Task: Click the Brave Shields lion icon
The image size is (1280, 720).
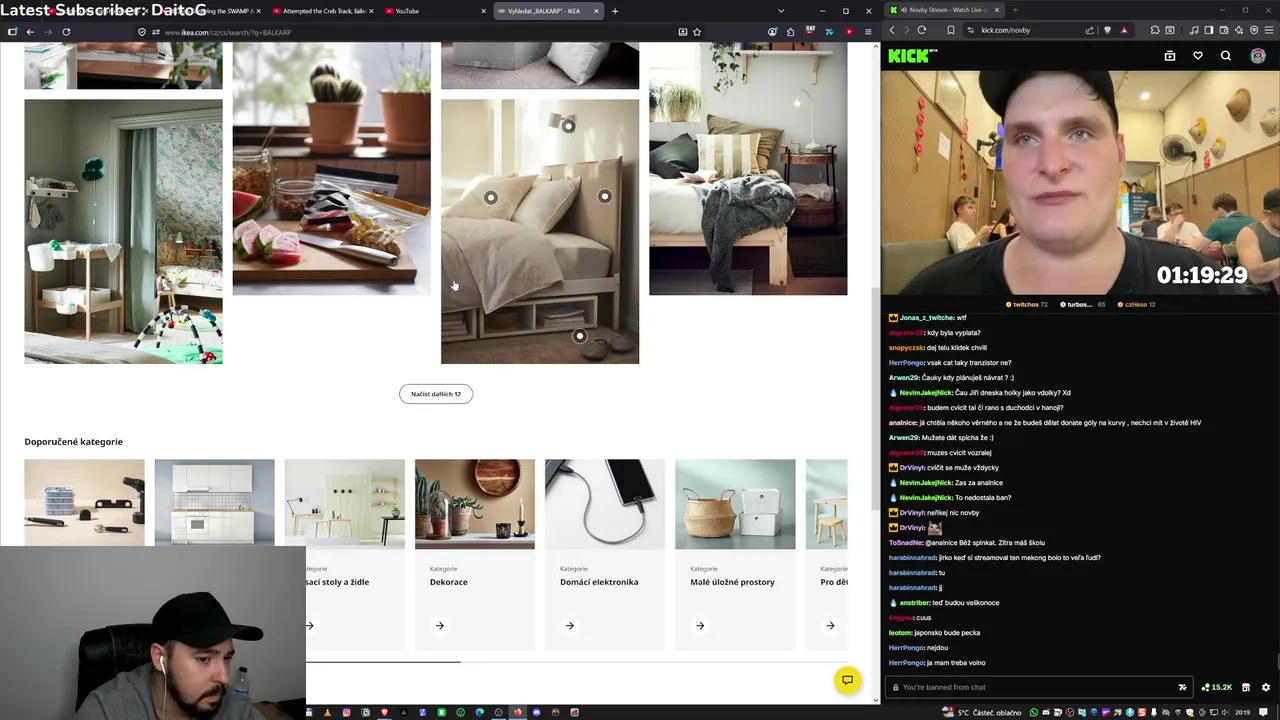Action: pos(1107,30)
